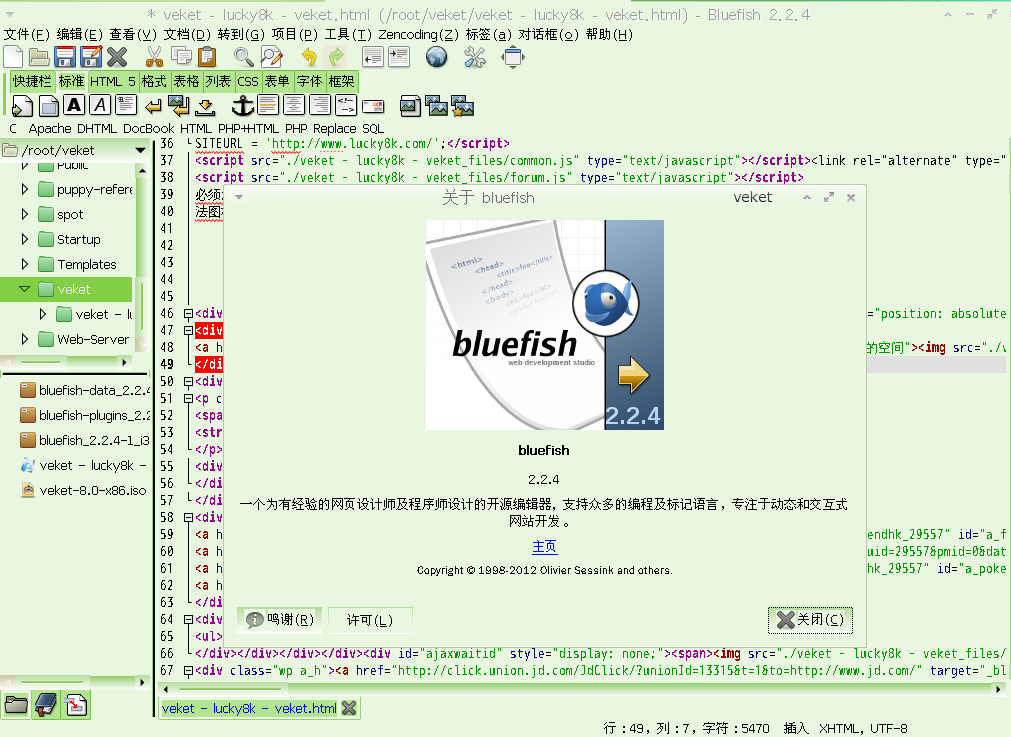
Task: Expand the spot folder
Action: point(25,214)
